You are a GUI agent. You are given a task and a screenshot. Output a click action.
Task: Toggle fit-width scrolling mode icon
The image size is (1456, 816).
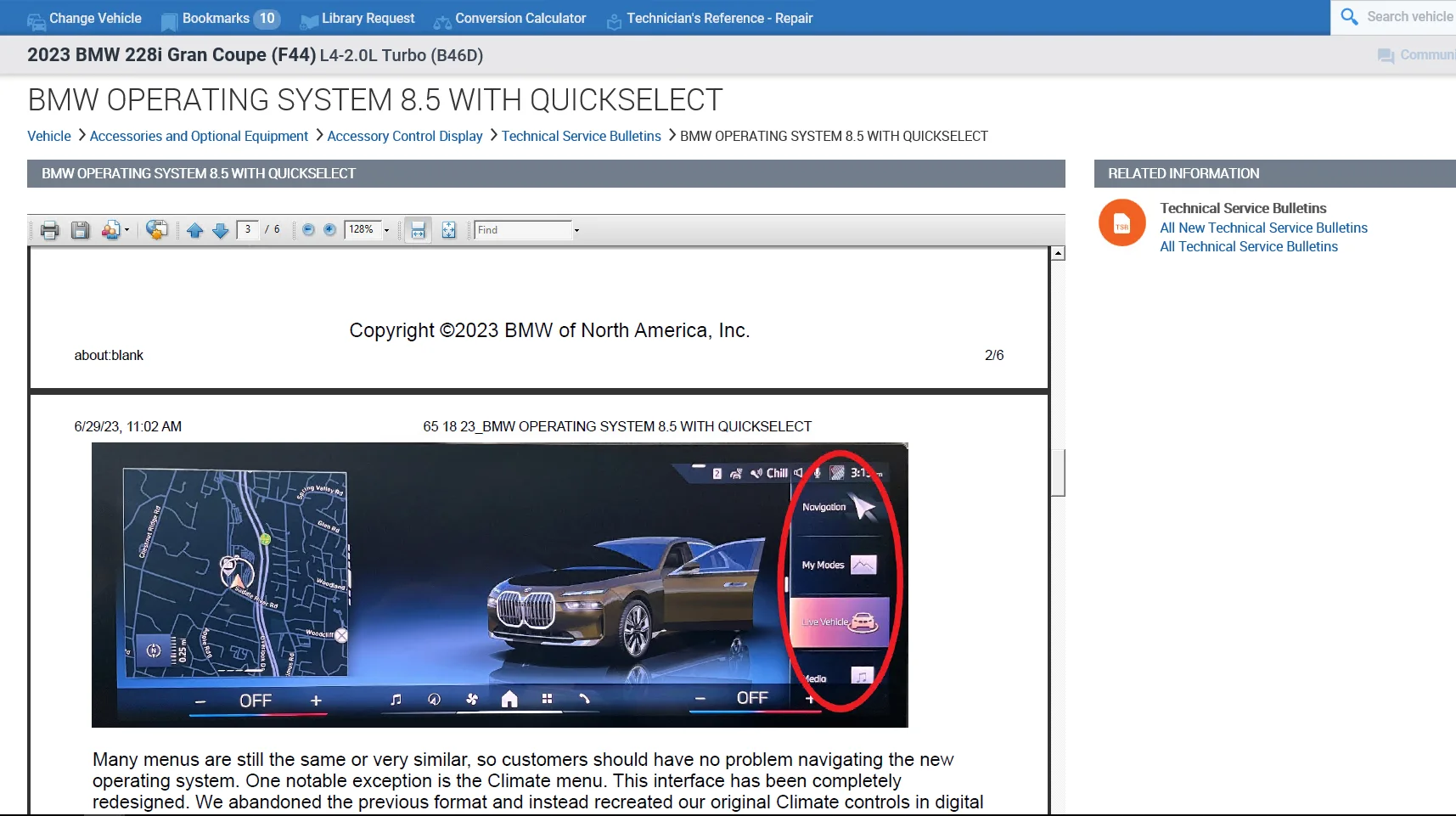pyautogui.click(x=418, y=230)
